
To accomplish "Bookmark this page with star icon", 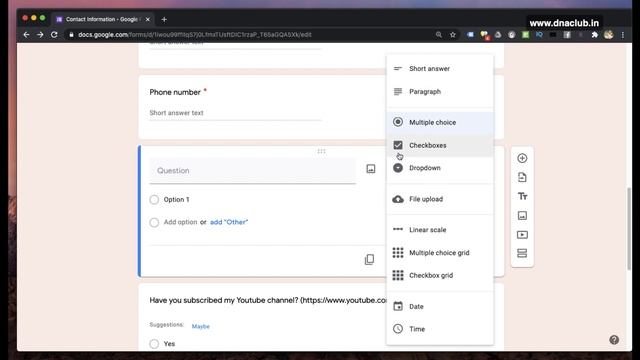I will 453,35.
